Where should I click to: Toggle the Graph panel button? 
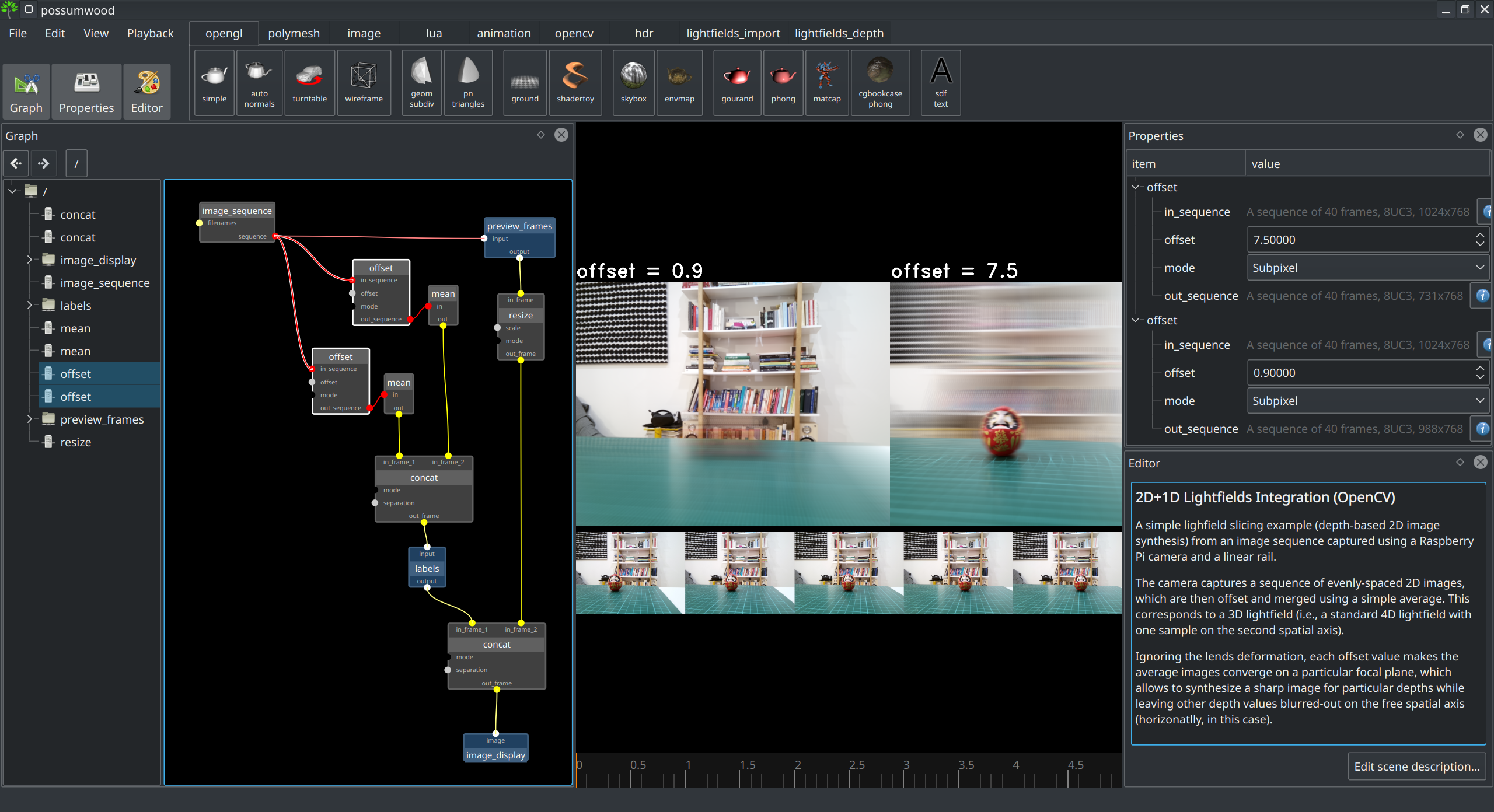click(x=26, y=92)
